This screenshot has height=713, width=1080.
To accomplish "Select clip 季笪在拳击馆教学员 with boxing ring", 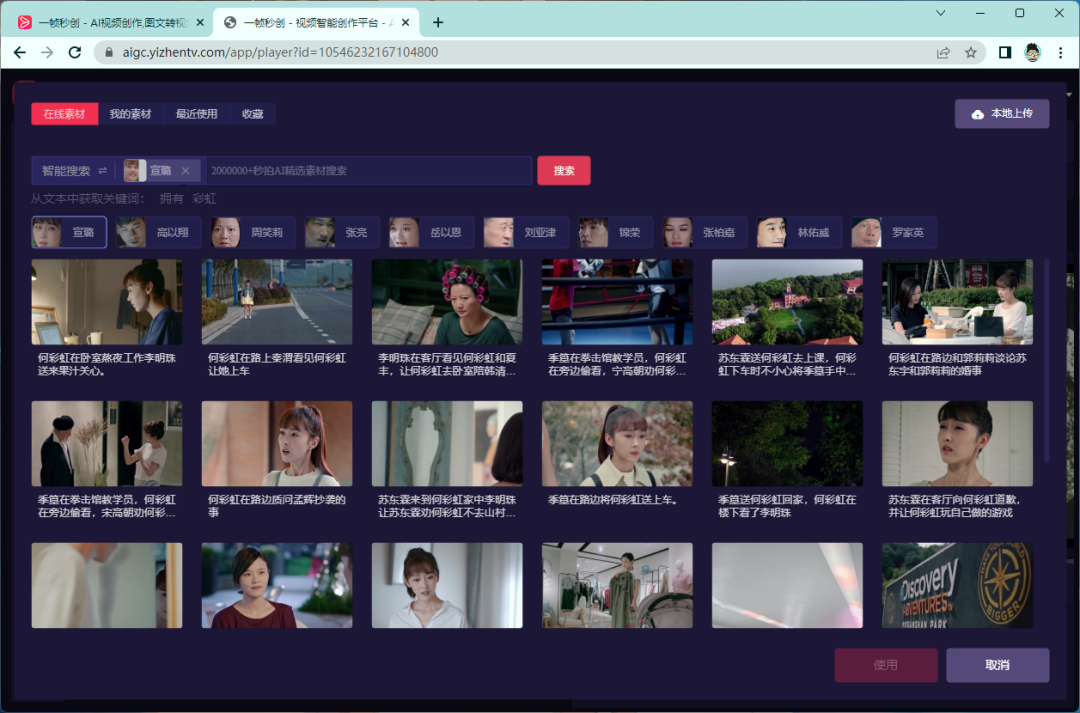I will click(x=617, y=302).
